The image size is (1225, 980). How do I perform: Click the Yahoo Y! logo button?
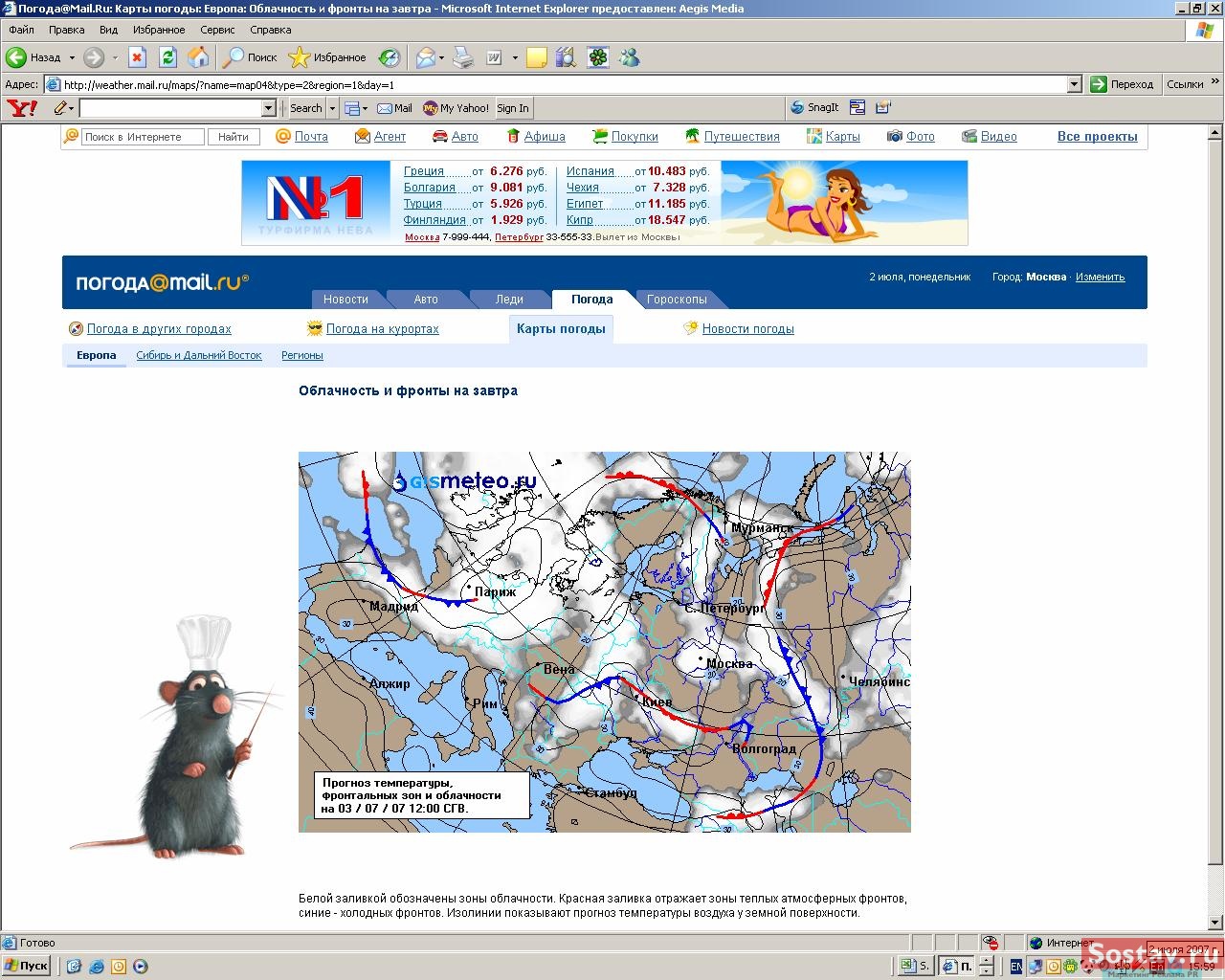pyautogui.click(x=22, y=108)
